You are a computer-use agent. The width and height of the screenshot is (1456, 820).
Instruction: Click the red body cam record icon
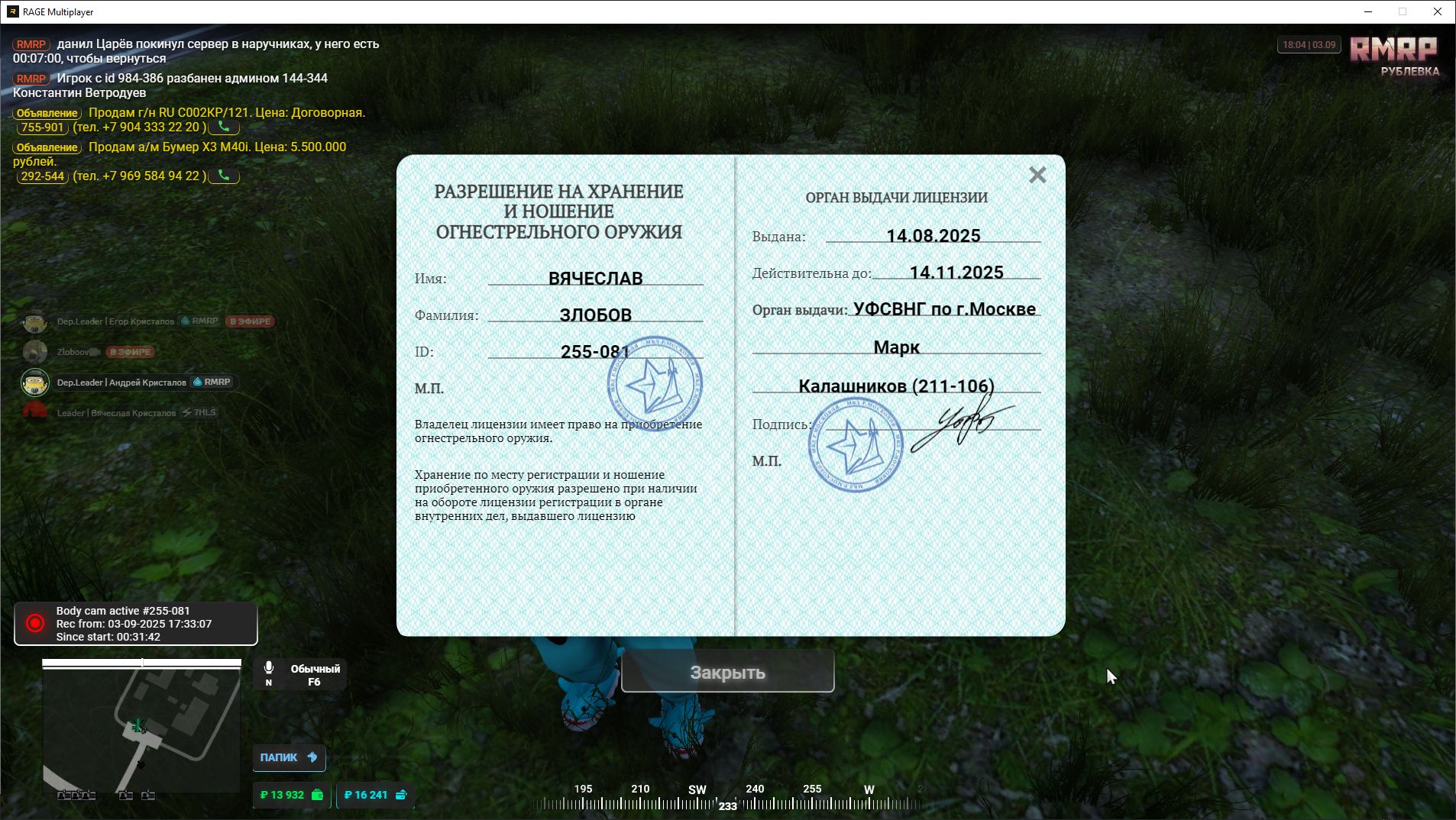click(x=35, y=623)
